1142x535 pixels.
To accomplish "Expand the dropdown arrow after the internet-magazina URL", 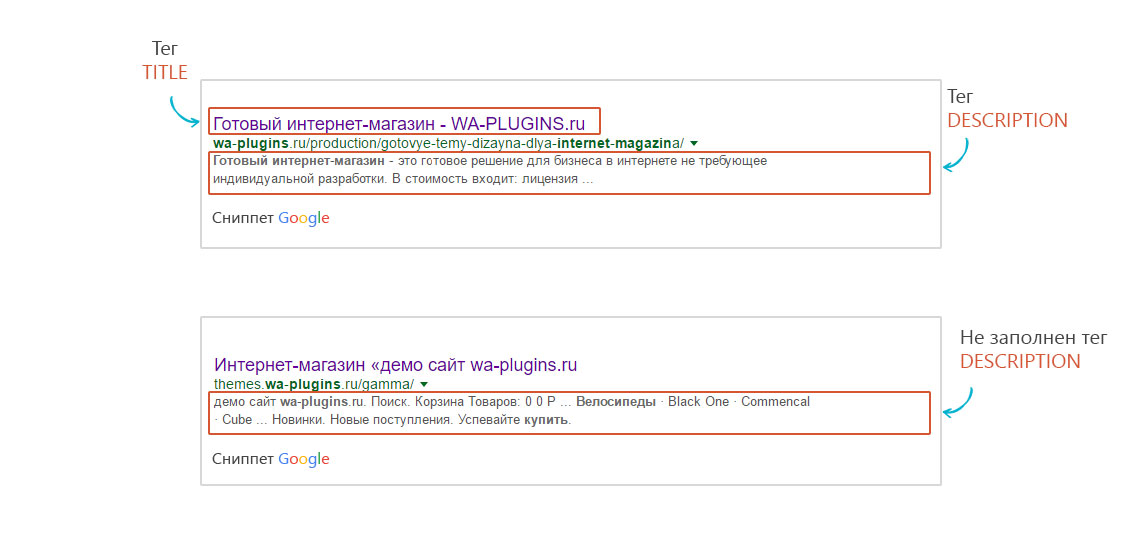I will [x=694, y=143].
